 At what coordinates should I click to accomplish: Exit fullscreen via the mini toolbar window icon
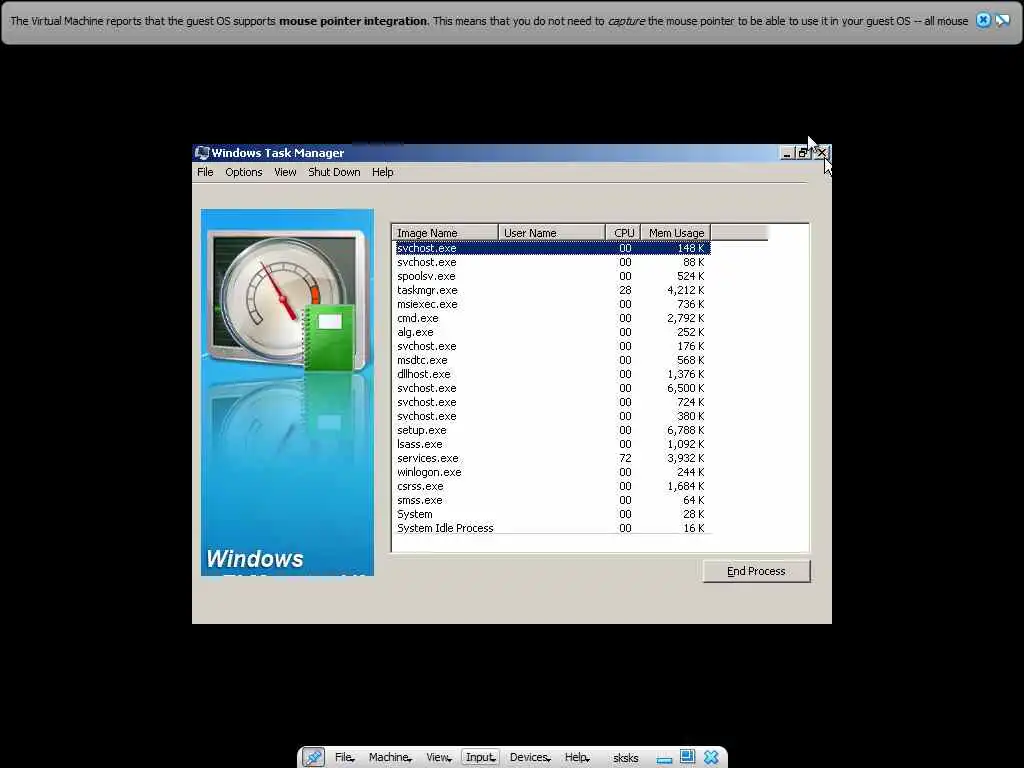coord(688,757)
